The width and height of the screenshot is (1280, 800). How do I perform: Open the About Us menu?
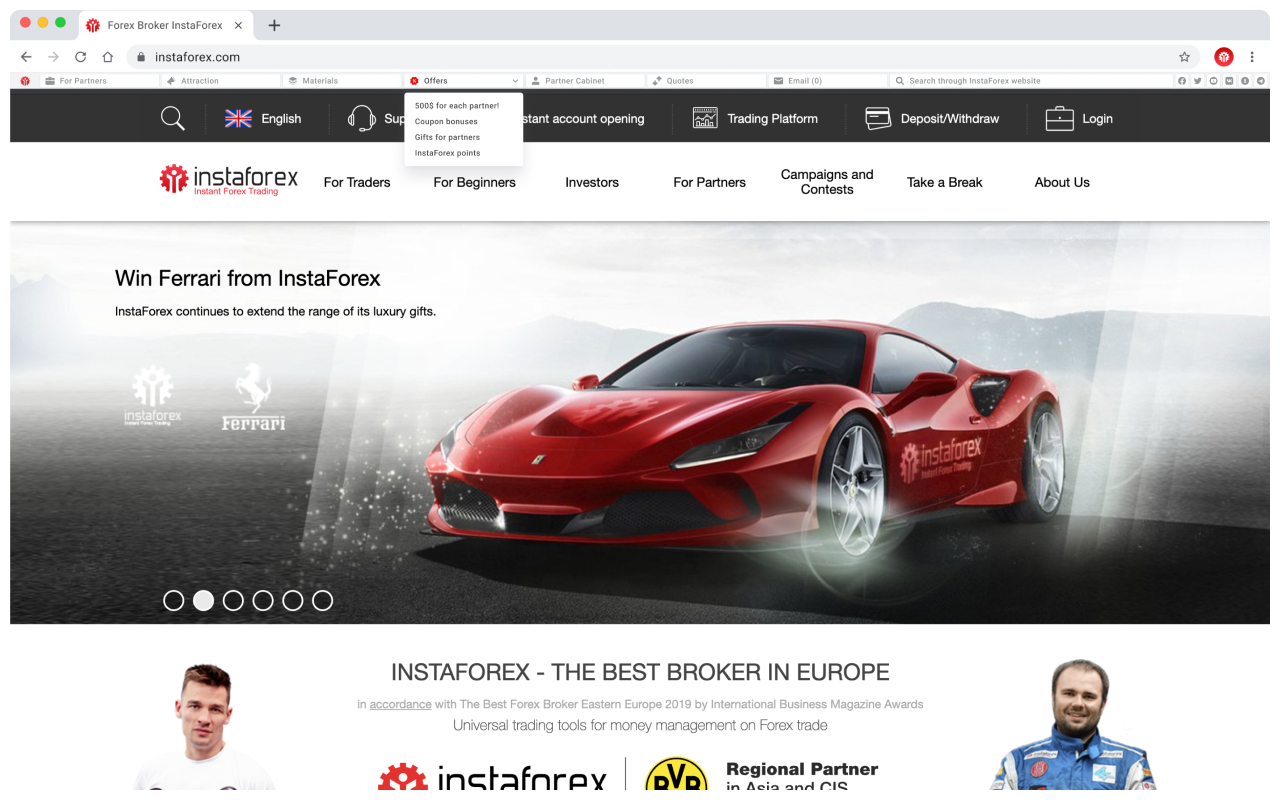pyautogui.click(x=1062, y=182)
